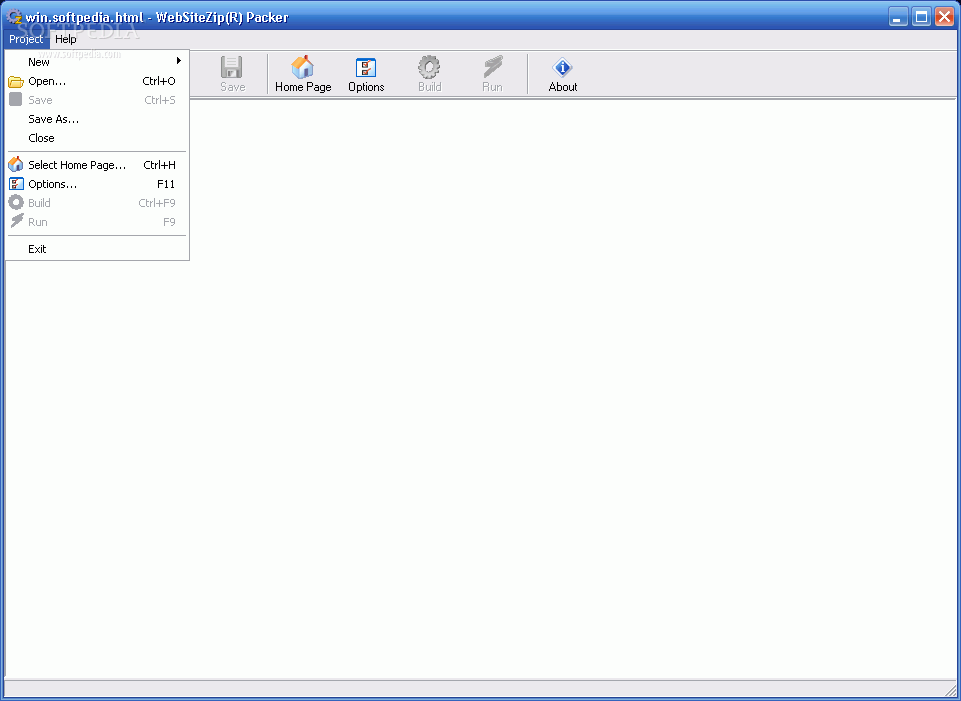
Task: Select Close in the Project menu
Action: point(97,138)
